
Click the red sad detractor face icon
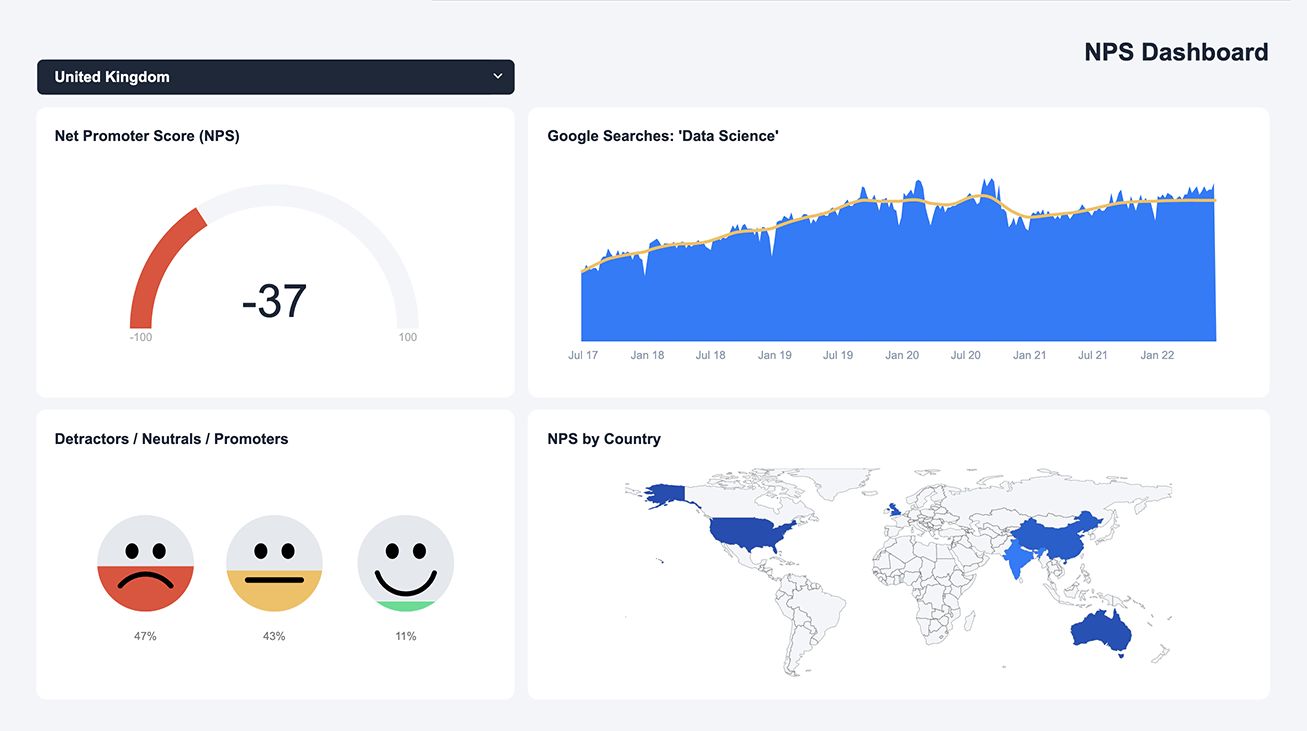tap(145, 564)
